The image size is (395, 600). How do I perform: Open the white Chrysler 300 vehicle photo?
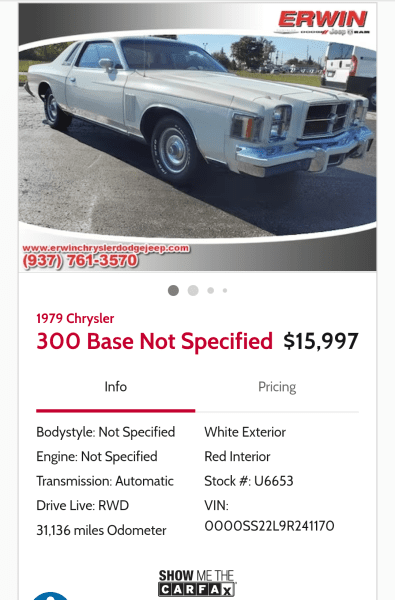pyautogui.click(x=198, y=137)
